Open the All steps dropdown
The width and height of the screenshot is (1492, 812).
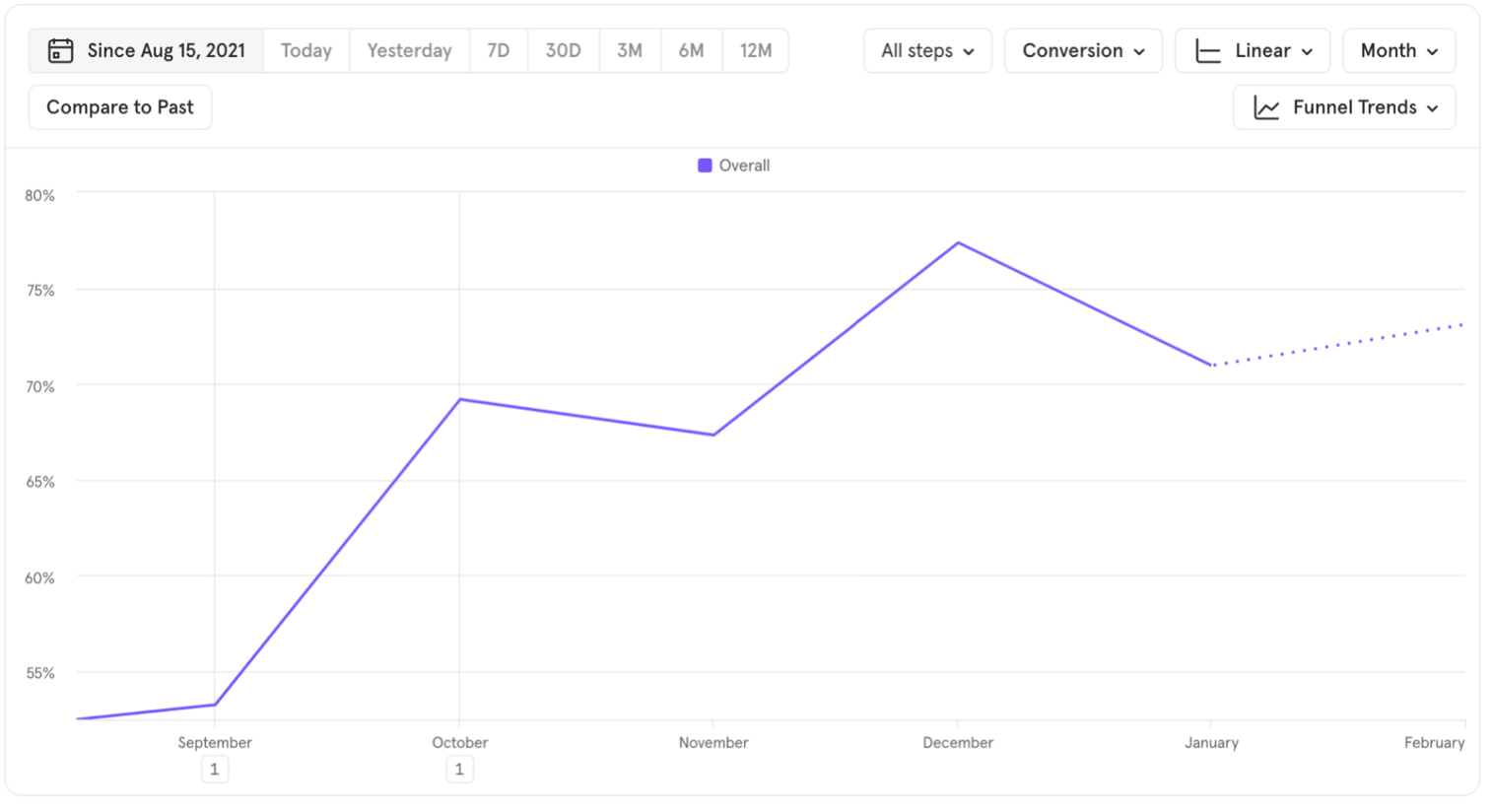pyautogui.click(x=927, y=51)
